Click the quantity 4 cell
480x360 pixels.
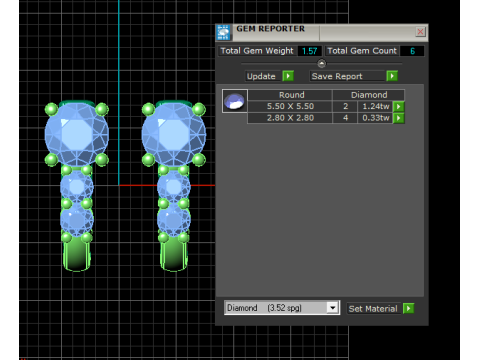[x=345, y=118]
